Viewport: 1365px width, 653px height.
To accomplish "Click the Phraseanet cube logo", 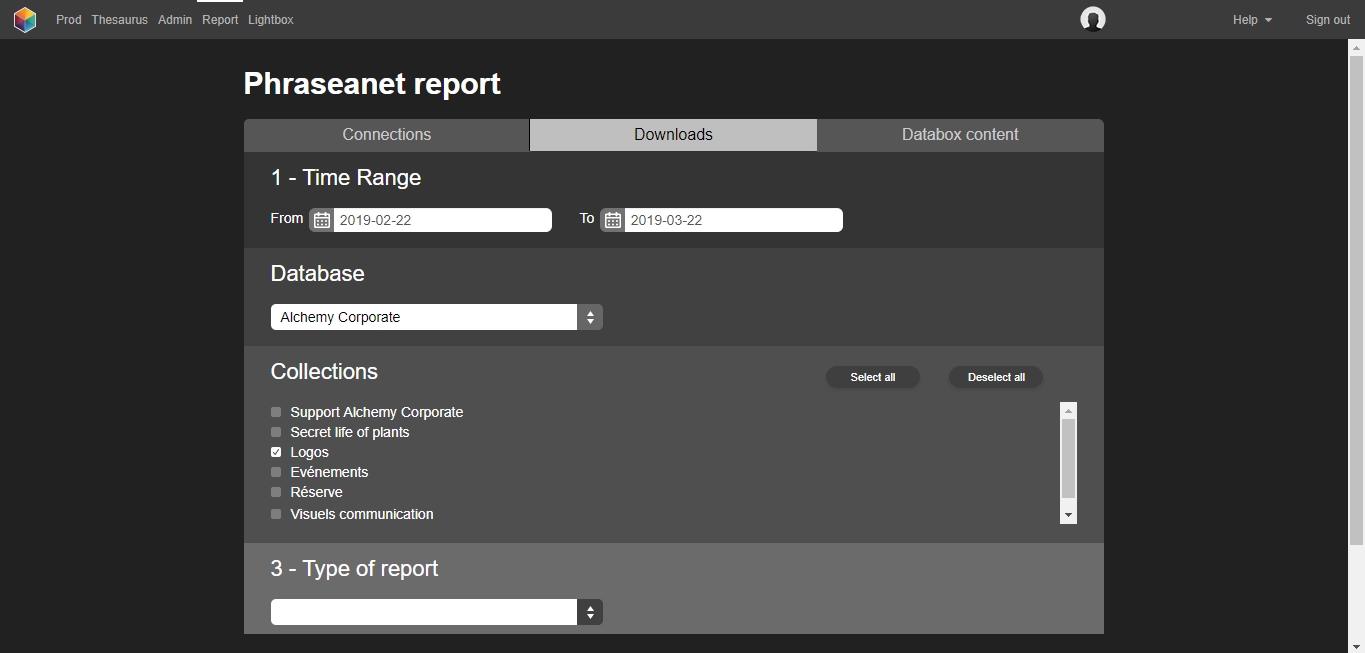I will [25, 20].
